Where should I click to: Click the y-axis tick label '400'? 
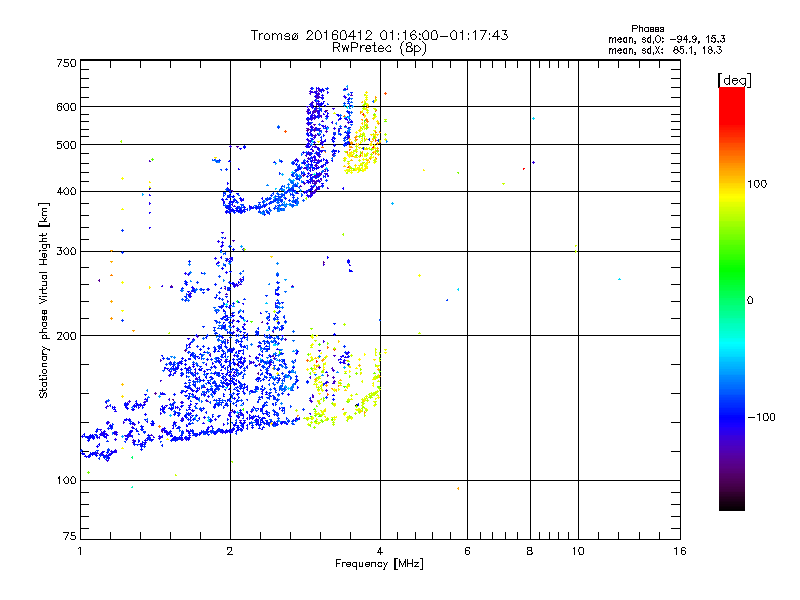[66, 192]
